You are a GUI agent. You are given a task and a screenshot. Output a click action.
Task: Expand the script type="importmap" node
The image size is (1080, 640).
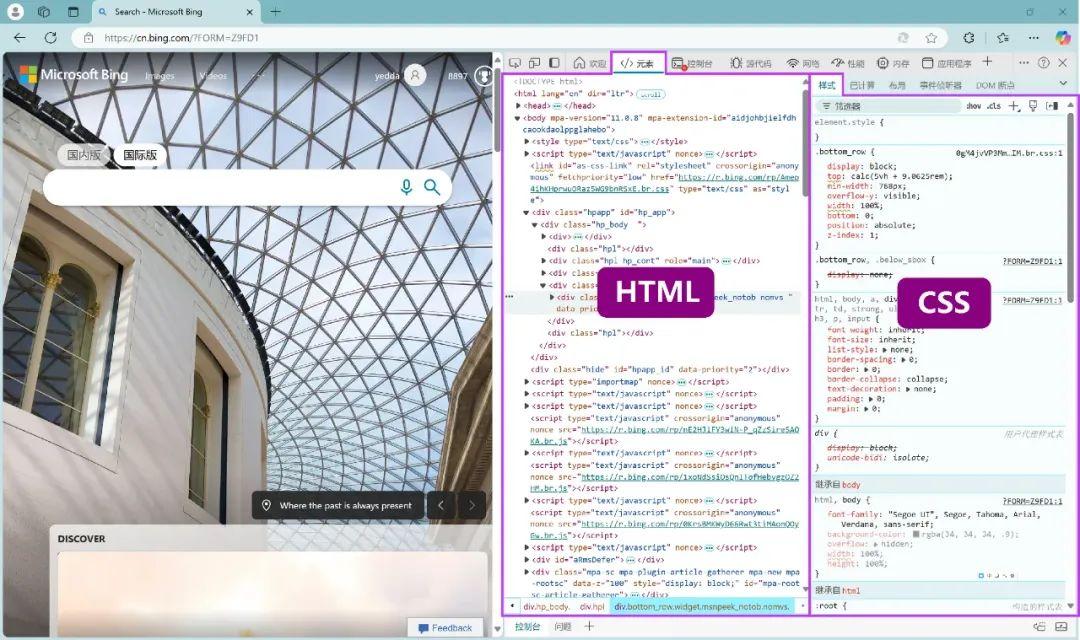click(527, 382)
